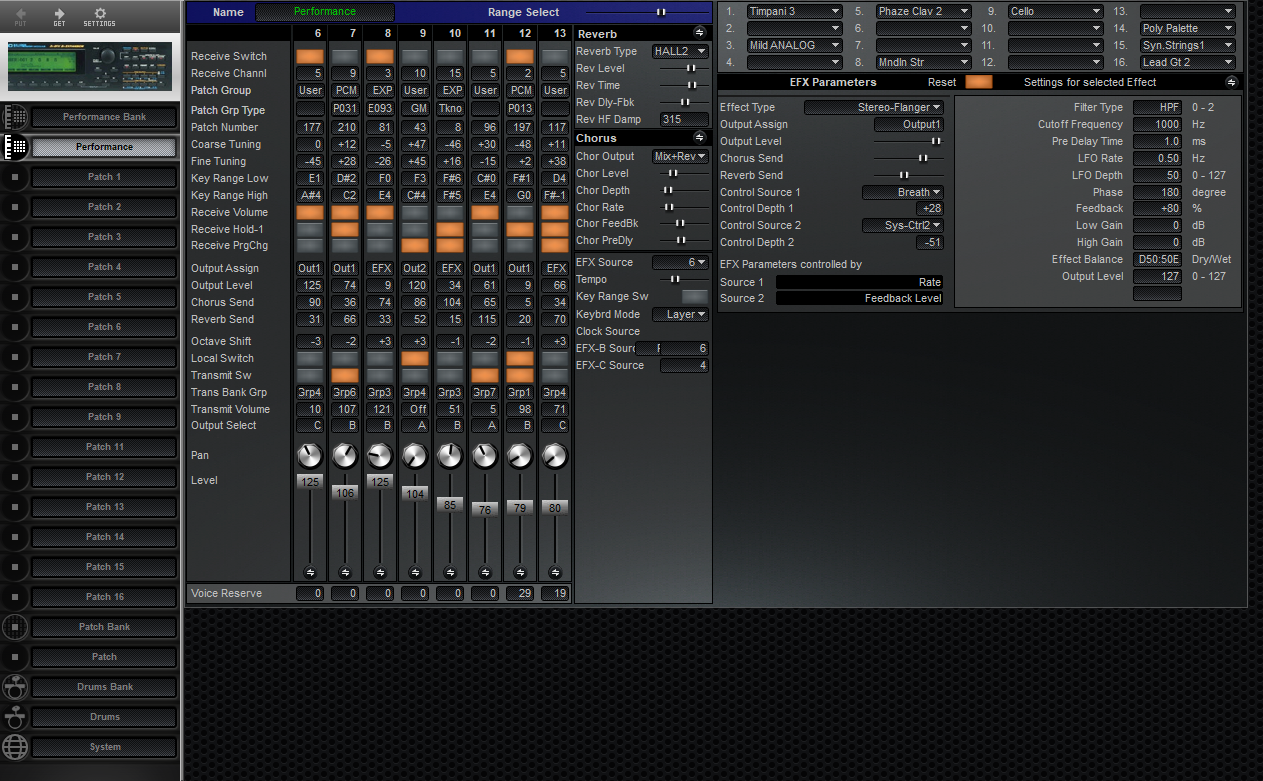Click the Patch button in sidebar

105,657
